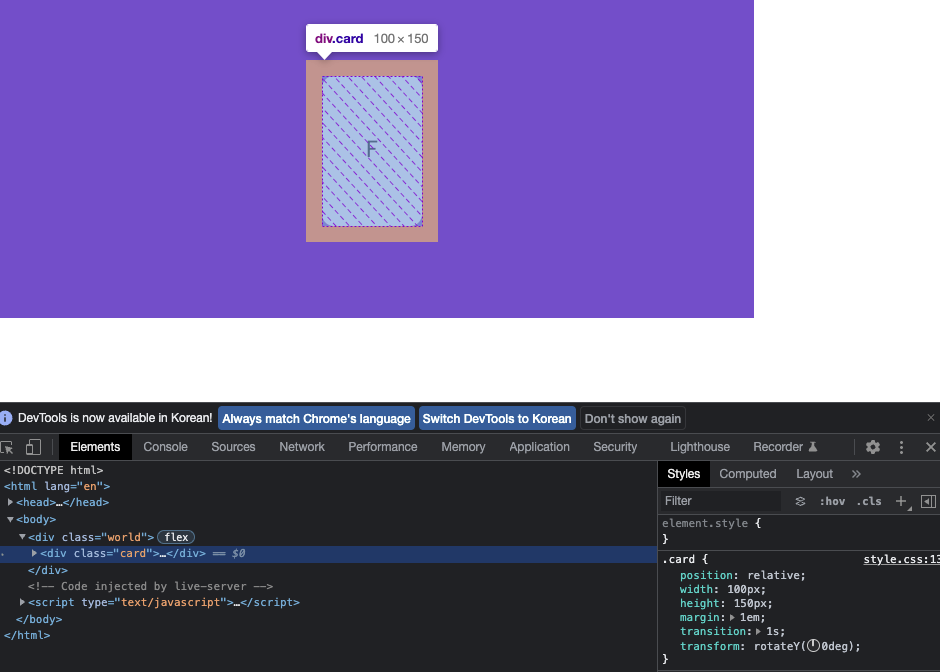Viewport: 940px width, 672px height.
Task: Click the transition 1s value
Action: coord(772,631)
